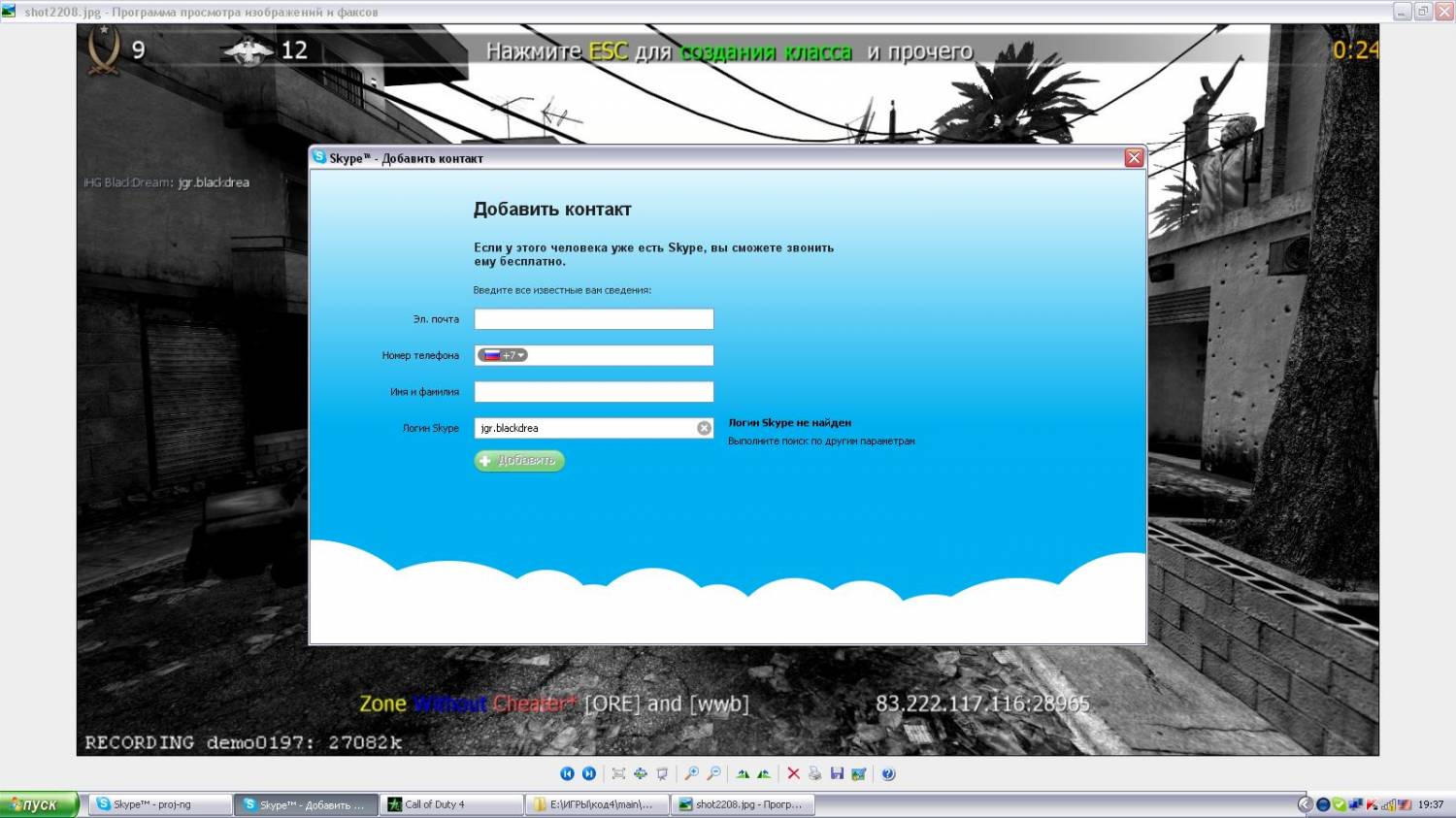Zoom out with the minus magnifier icon
The image size is (1456, 818).
click(x=713, y=773)
